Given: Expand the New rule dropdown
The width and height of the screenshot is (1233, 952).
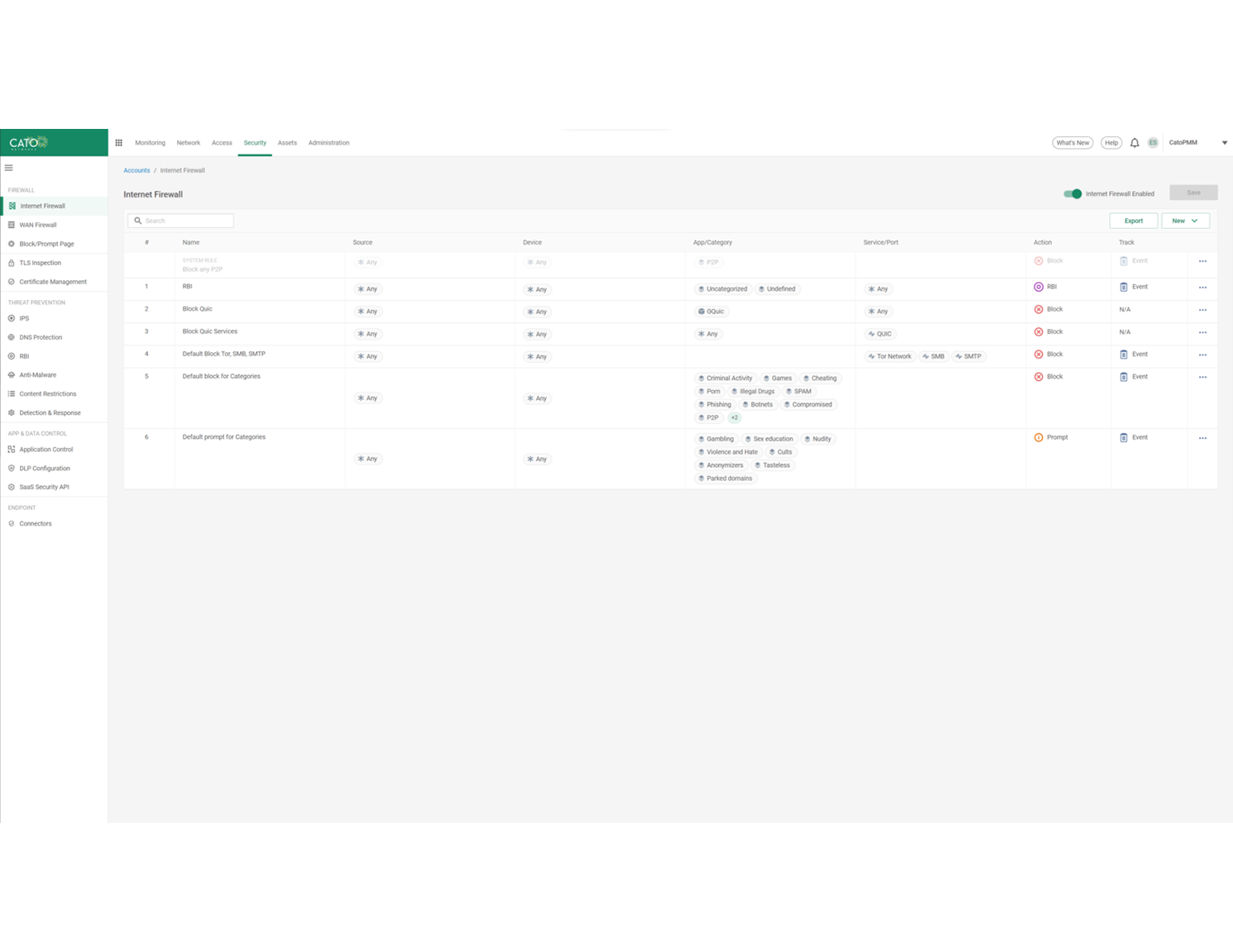Looking at the screenshot, I should click(x=1184, y=221).
